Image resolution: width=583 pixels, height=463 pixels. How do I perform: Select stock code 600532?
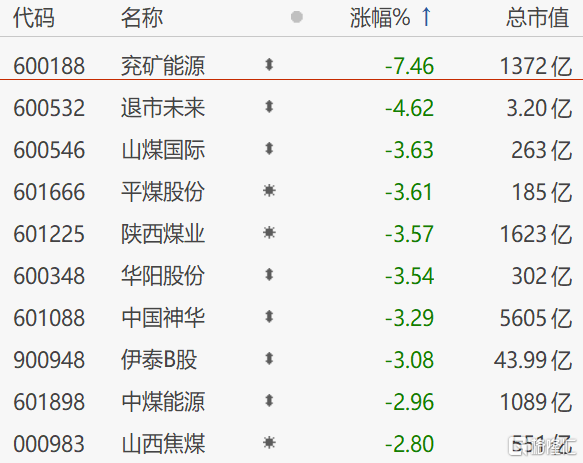tap(49, 108)
